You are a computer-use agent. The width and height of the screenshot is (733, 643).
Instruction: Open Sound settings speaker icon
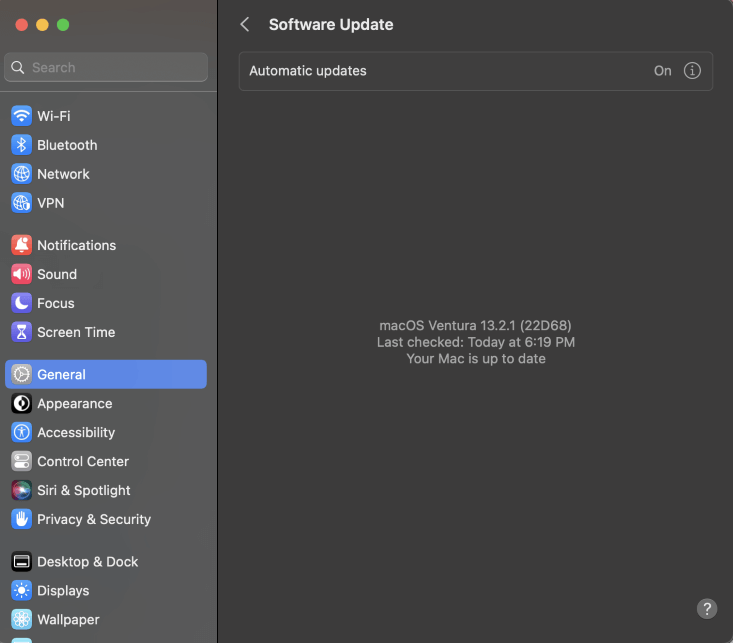pos(21,274)
